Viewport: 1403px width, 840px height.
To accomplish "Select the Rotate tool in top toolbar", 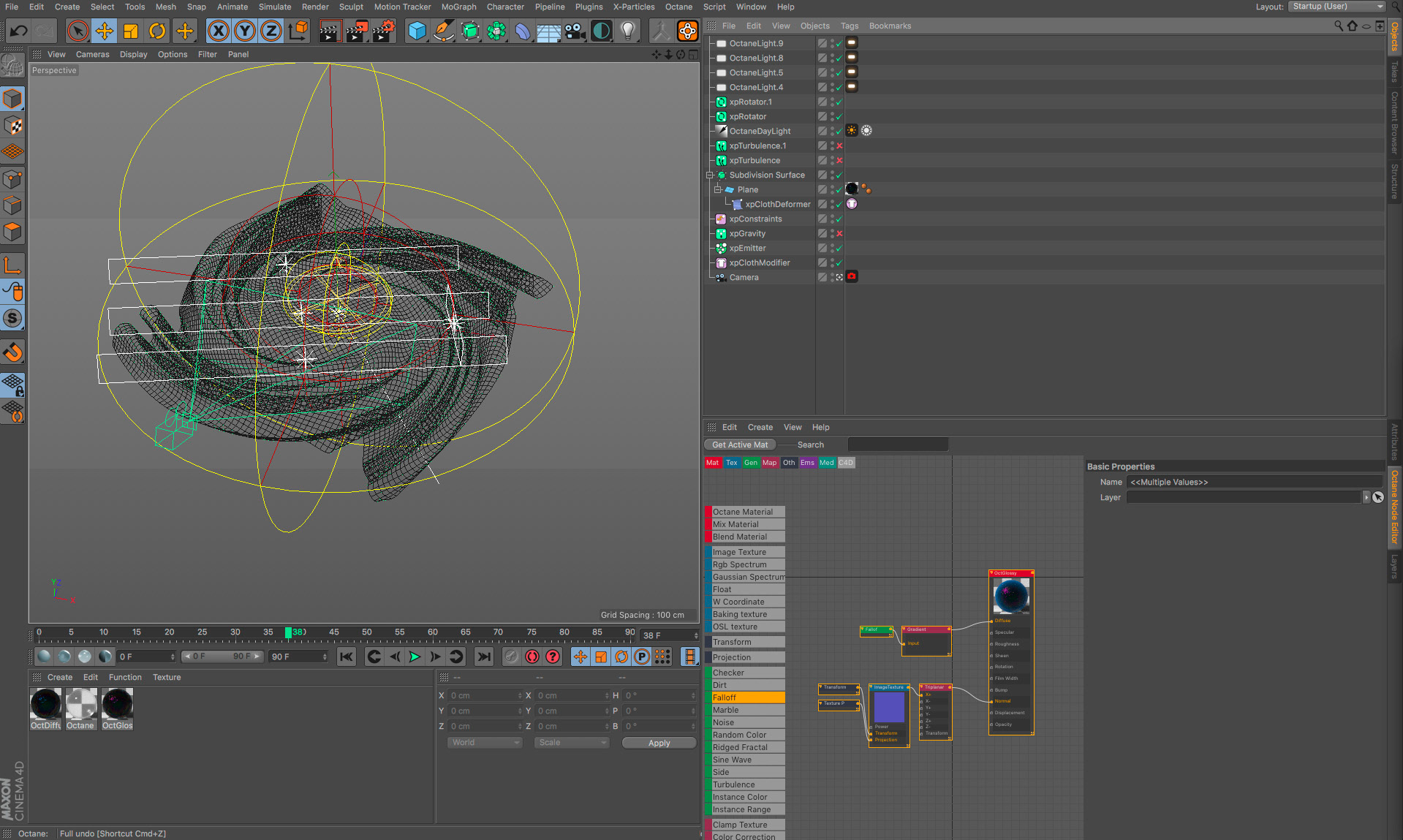I will 157,31.
